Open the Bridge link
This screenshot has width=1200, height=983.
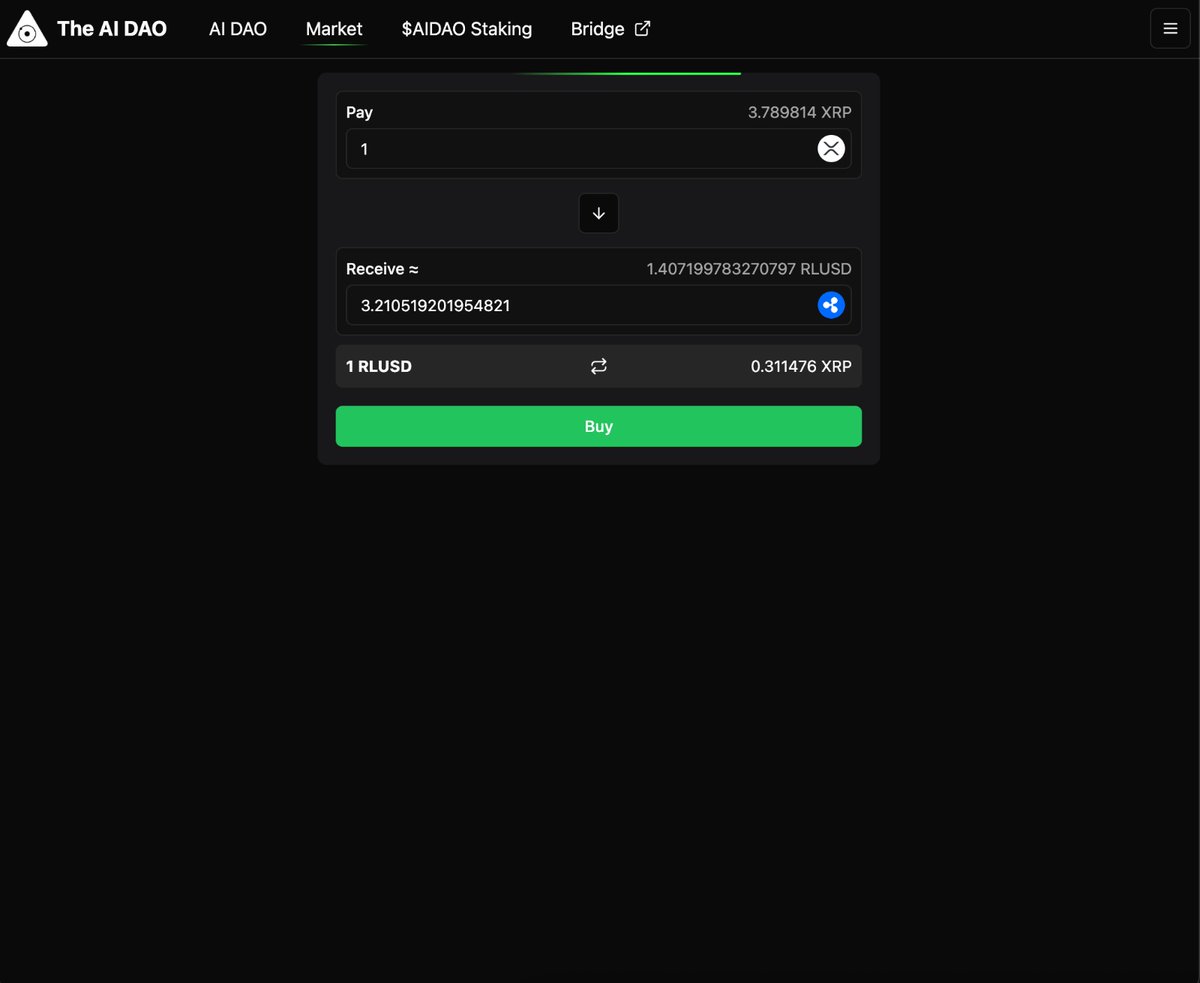[598, 29]
